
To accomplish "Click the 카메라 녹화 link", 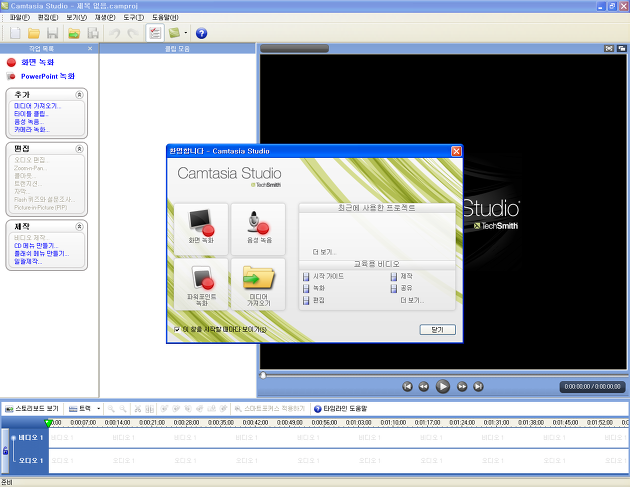I will [x=32, y=130].
